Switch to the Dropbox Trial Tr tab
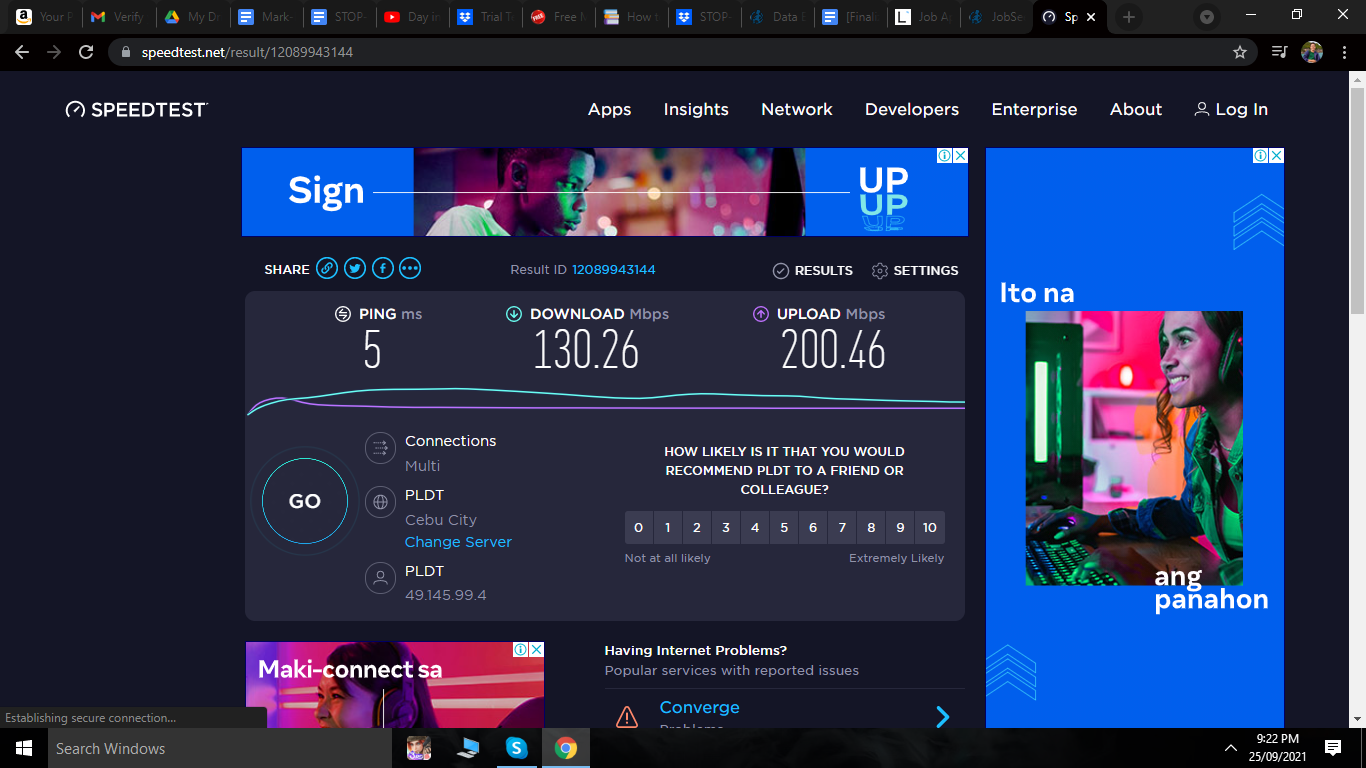1366x768 pixels. click(x=487, y=17)
